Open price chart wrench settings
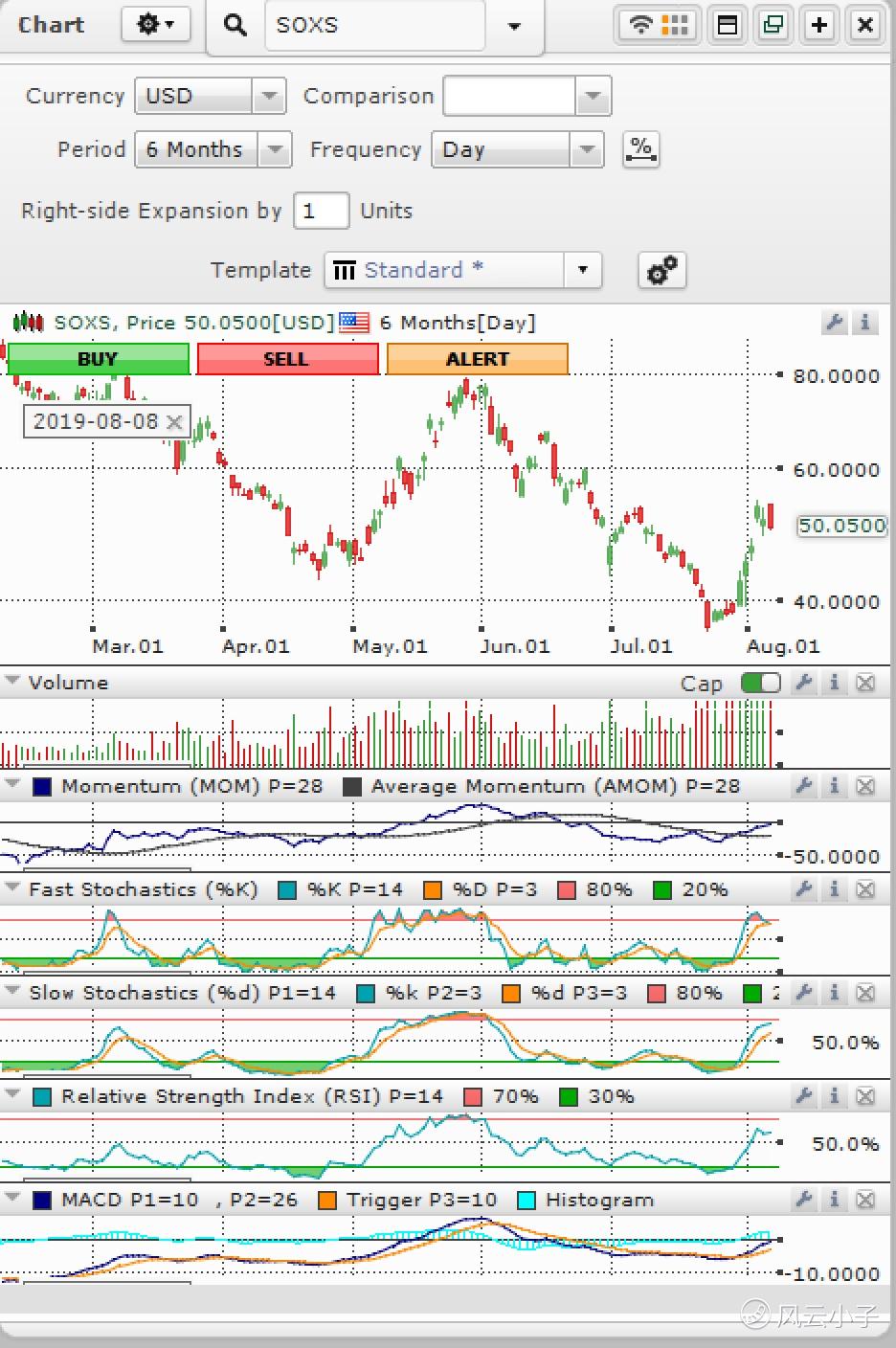The width and height of the screenshot is (896, 1348). pos(834,323)
